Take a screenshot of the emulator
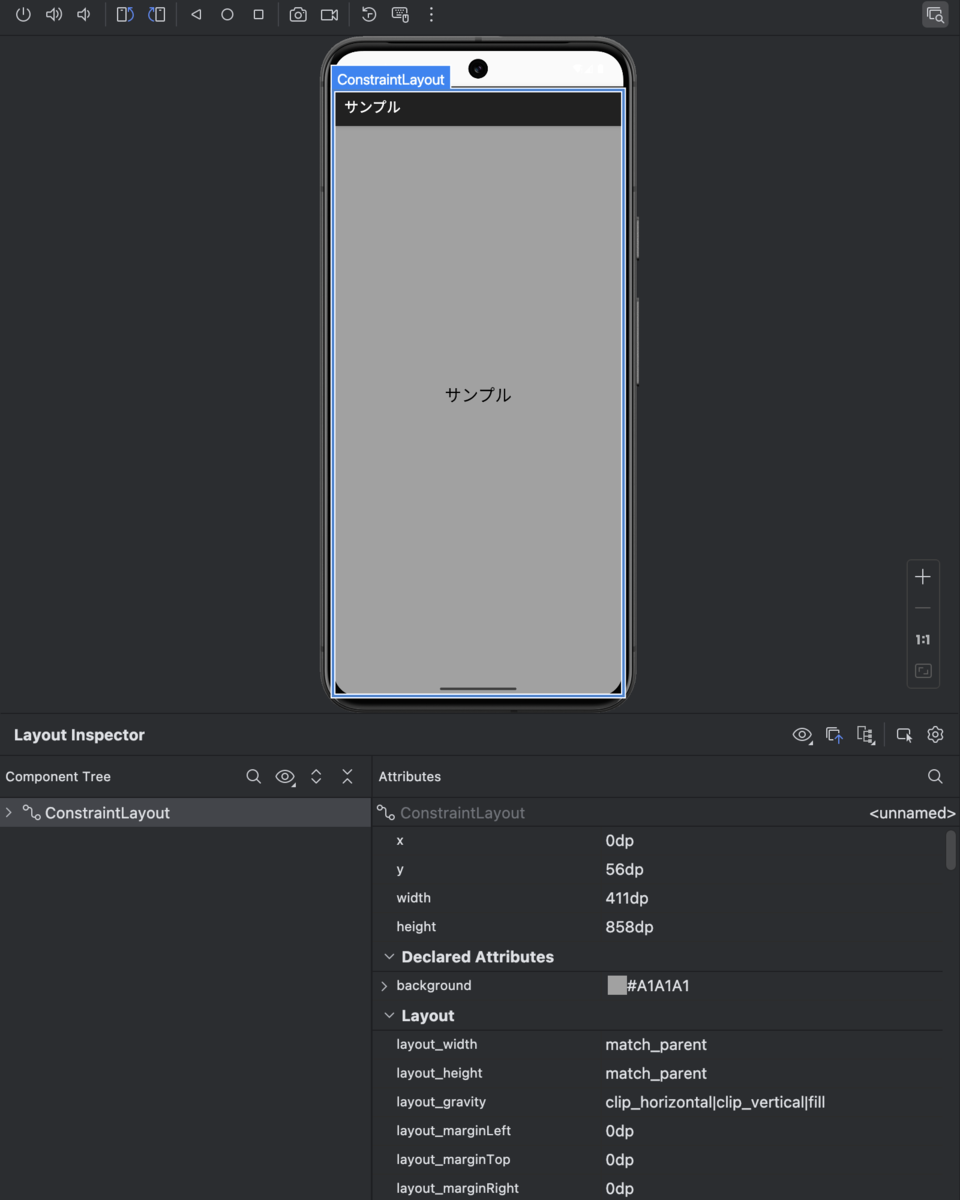960x1200 pixels. pyautogui.click(x=297, y=14)
